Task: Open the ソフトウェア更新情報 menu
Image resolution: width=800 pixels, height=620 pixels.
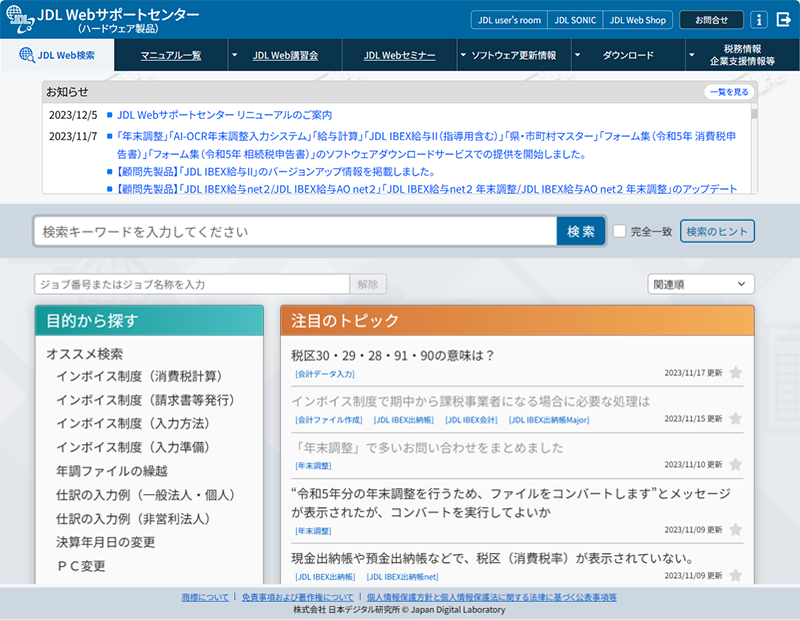Action: coord(513,55)
